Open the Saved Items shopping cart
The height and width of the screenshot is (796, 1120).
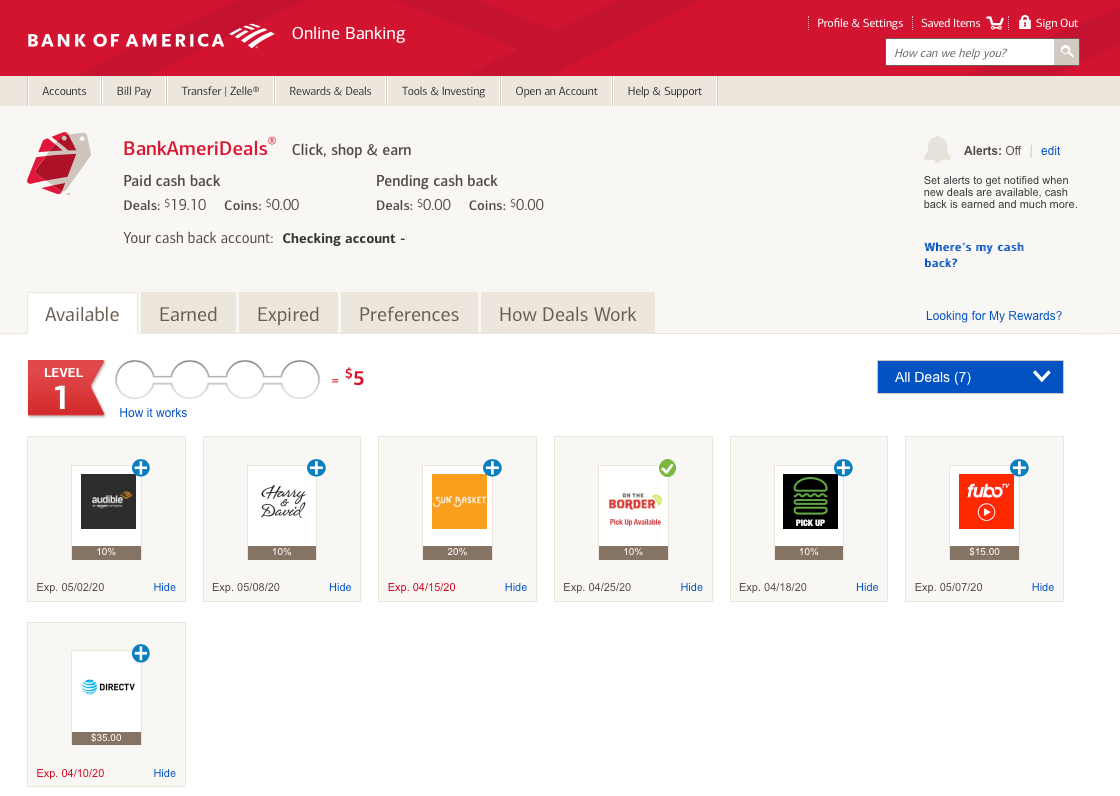coord(995,23)
